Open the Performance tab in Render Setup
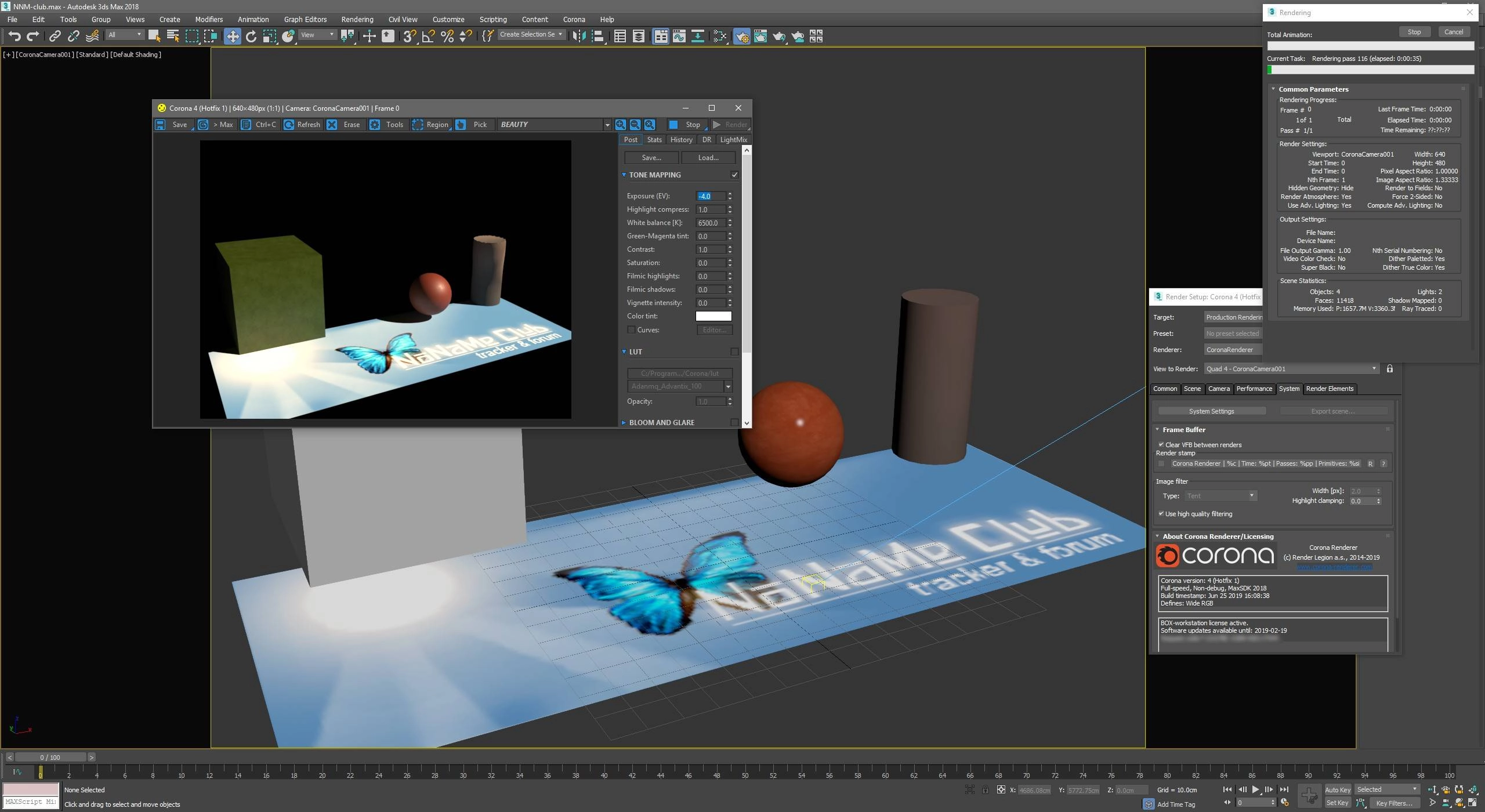The width and height of the screenshot is (1485, 812). 1254,389
